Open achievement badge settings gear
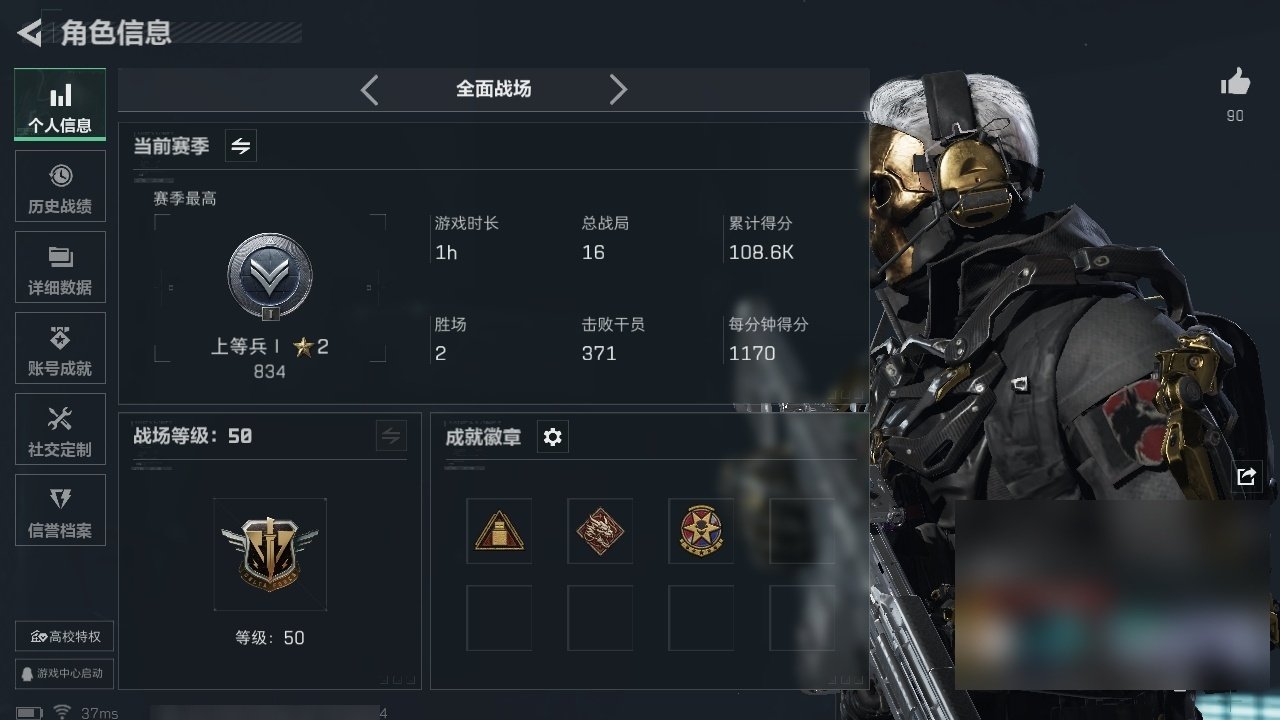Screen dimensions: 1280x720 click(552, 437)
